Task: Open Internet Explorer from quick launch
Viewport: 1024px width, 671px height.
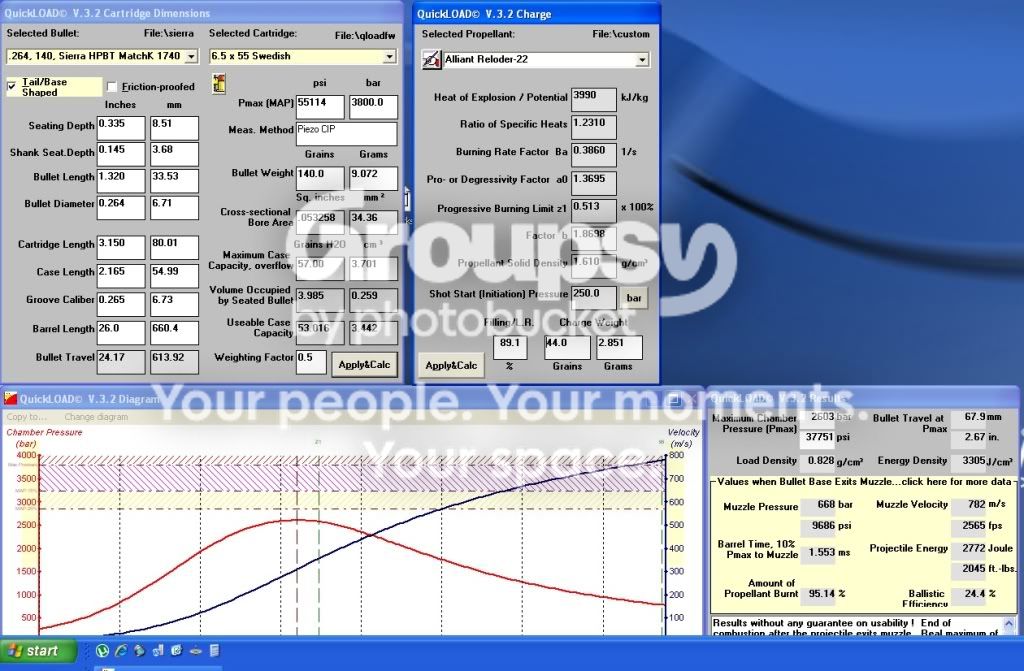Action: coord(121,650)
